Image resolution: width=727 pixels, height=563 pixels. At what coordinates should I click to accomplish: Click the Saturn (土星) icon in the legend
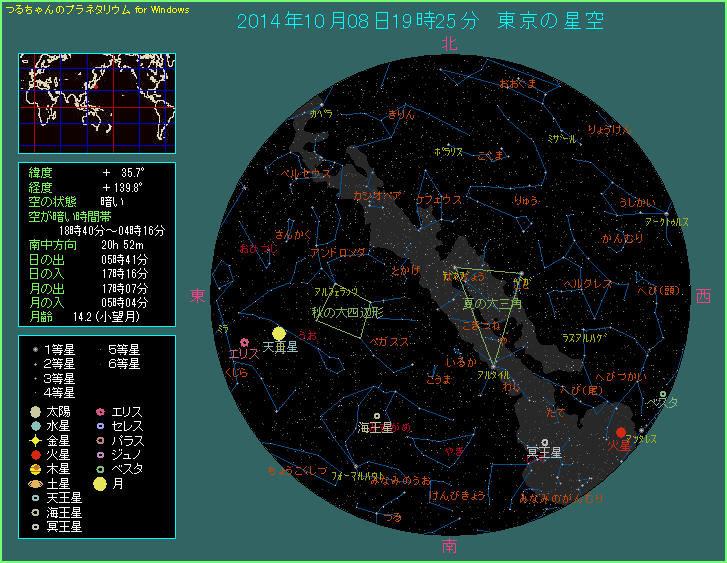coord(35,483)
